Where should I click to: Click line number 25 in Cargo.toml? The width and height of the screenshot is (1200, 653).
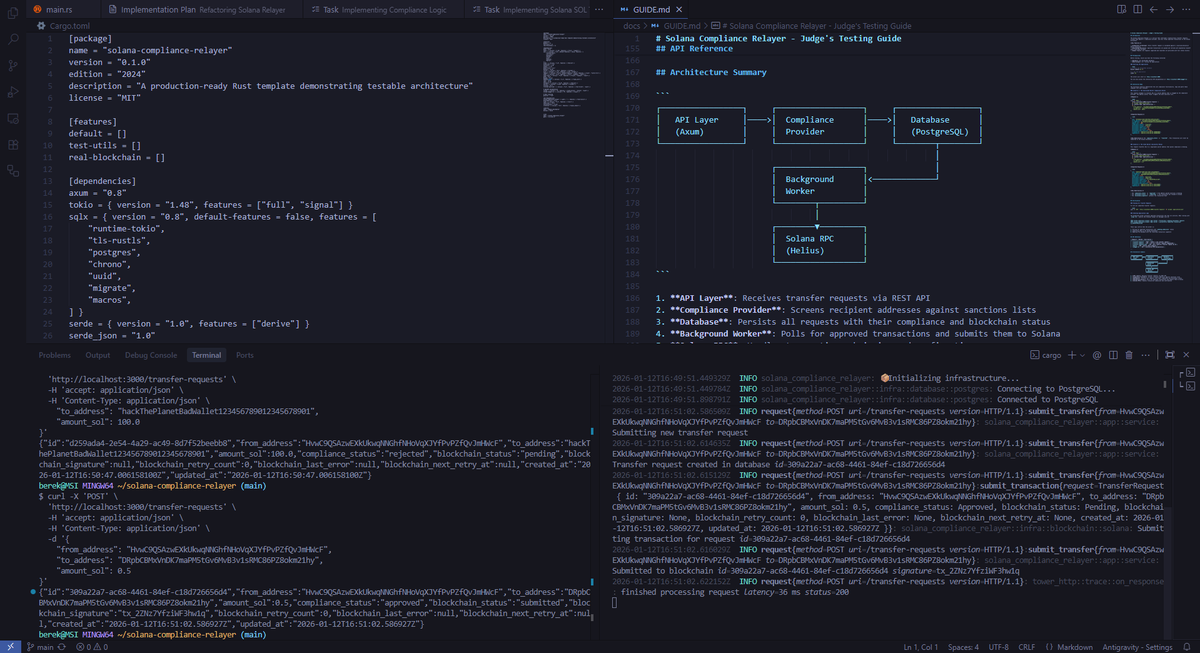coord(47,325)
